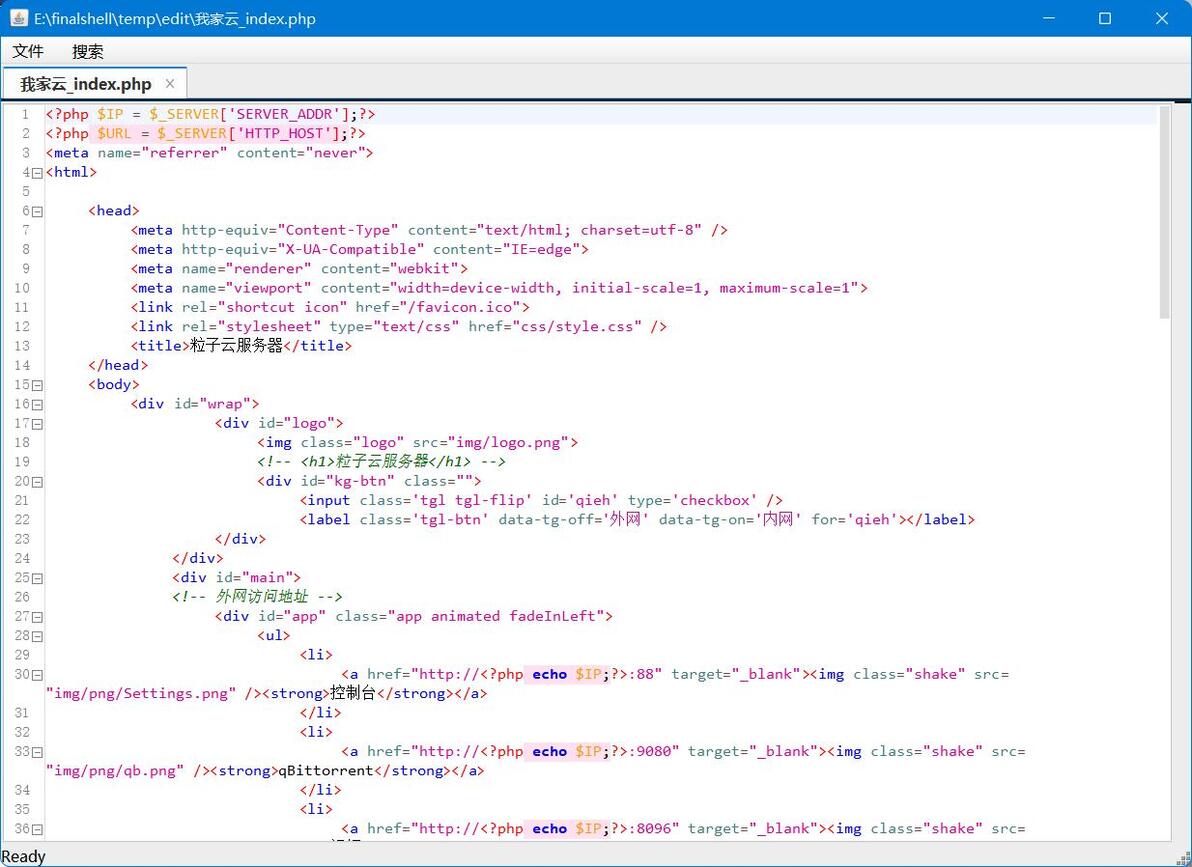Collapse the fold at line 30
The width and height of the screenshot is (1192, 867).
coord(37,675)
